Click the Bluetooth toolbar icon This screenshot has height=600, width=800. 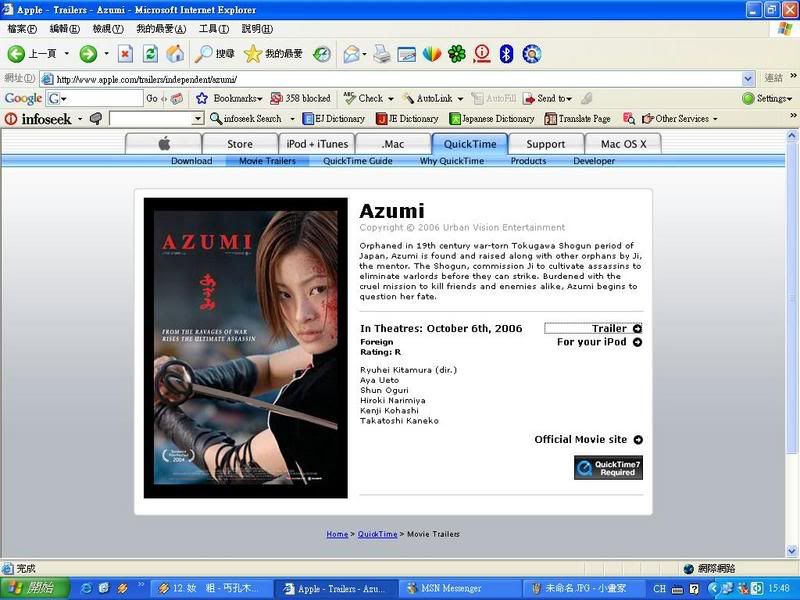[x=506, y=54]
